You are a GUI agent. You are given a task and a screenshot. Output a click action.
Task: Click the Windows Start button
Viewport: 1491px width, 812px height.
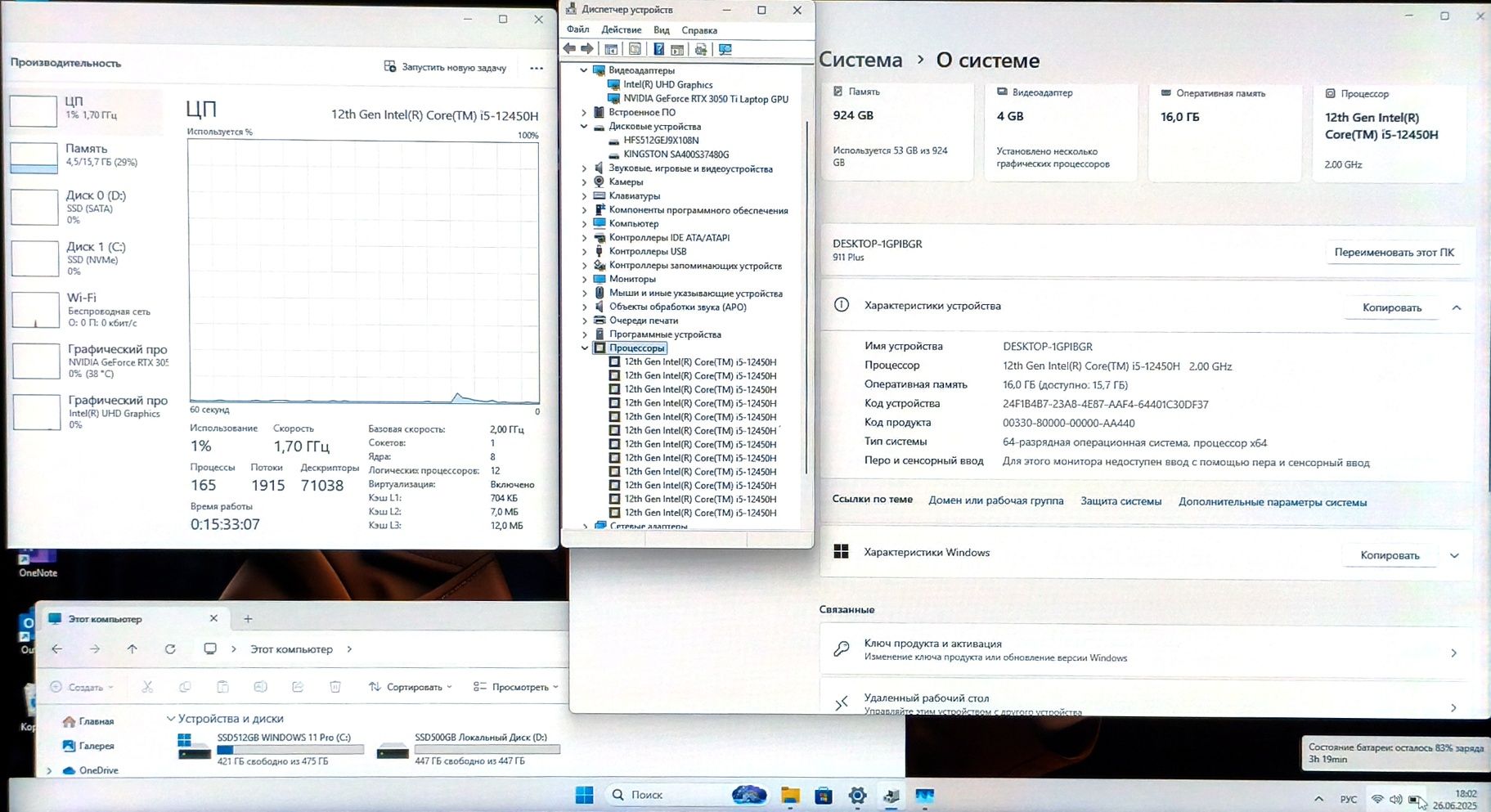[584, 795]
